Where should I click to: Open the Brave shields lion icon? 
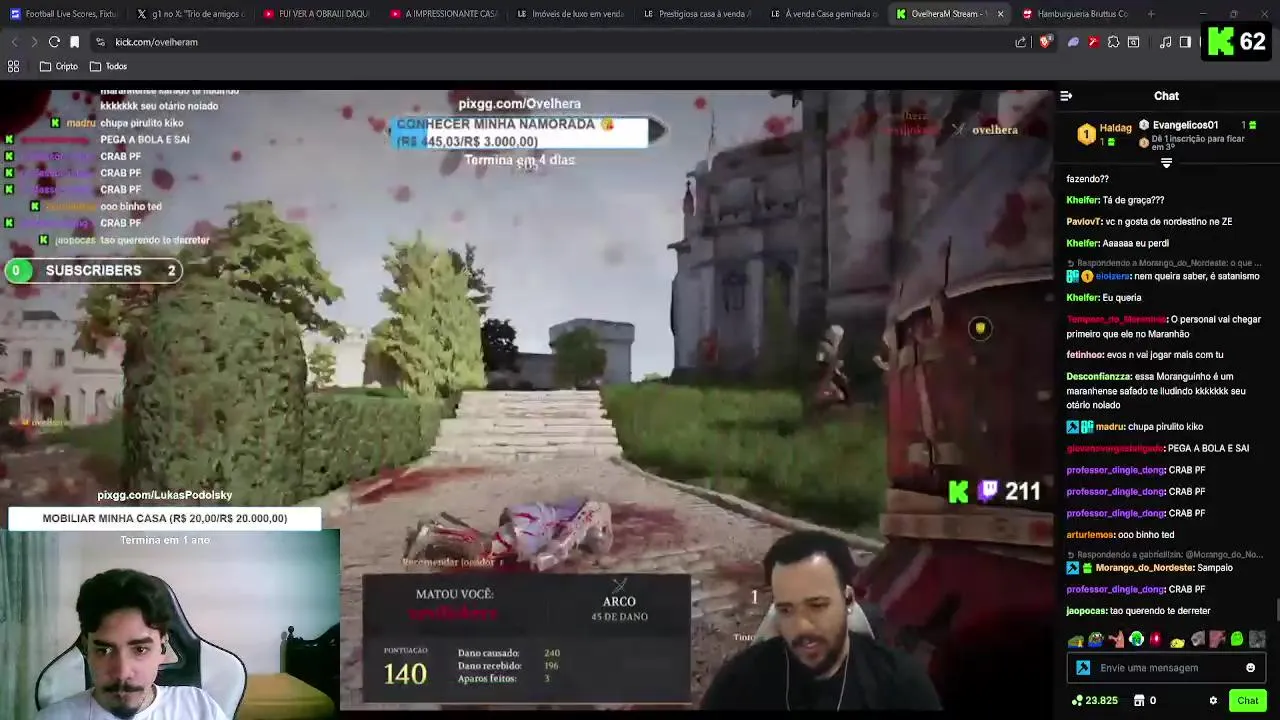click(x=1045, y=42)
